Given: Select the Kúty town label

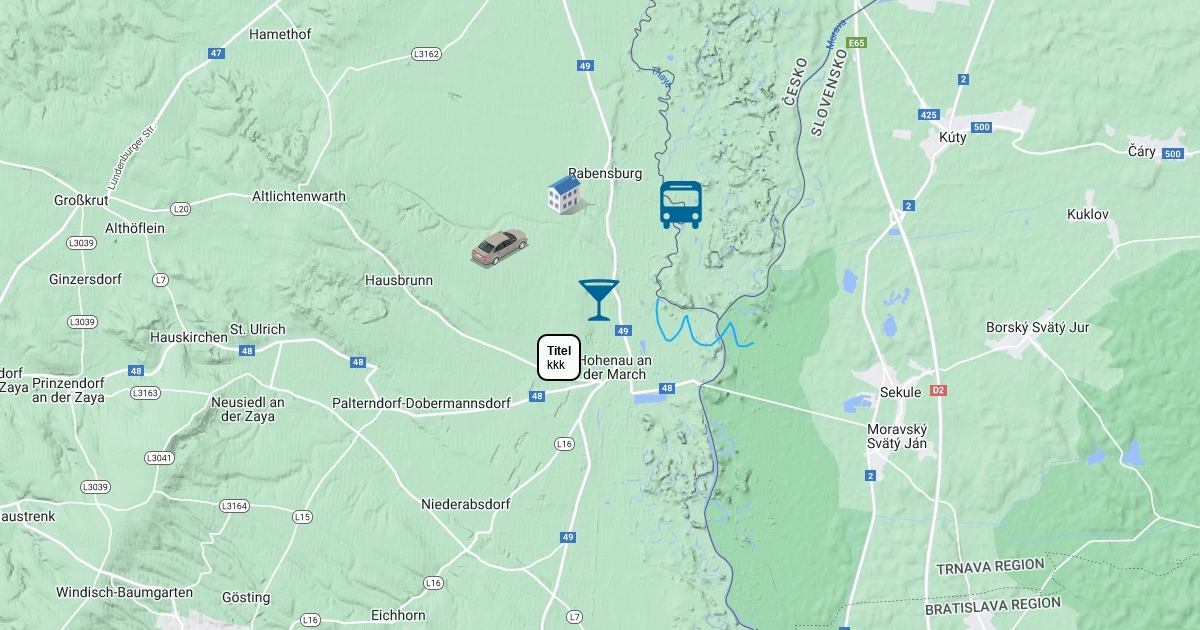Looking at the screenshot, I should pos(953,137).
